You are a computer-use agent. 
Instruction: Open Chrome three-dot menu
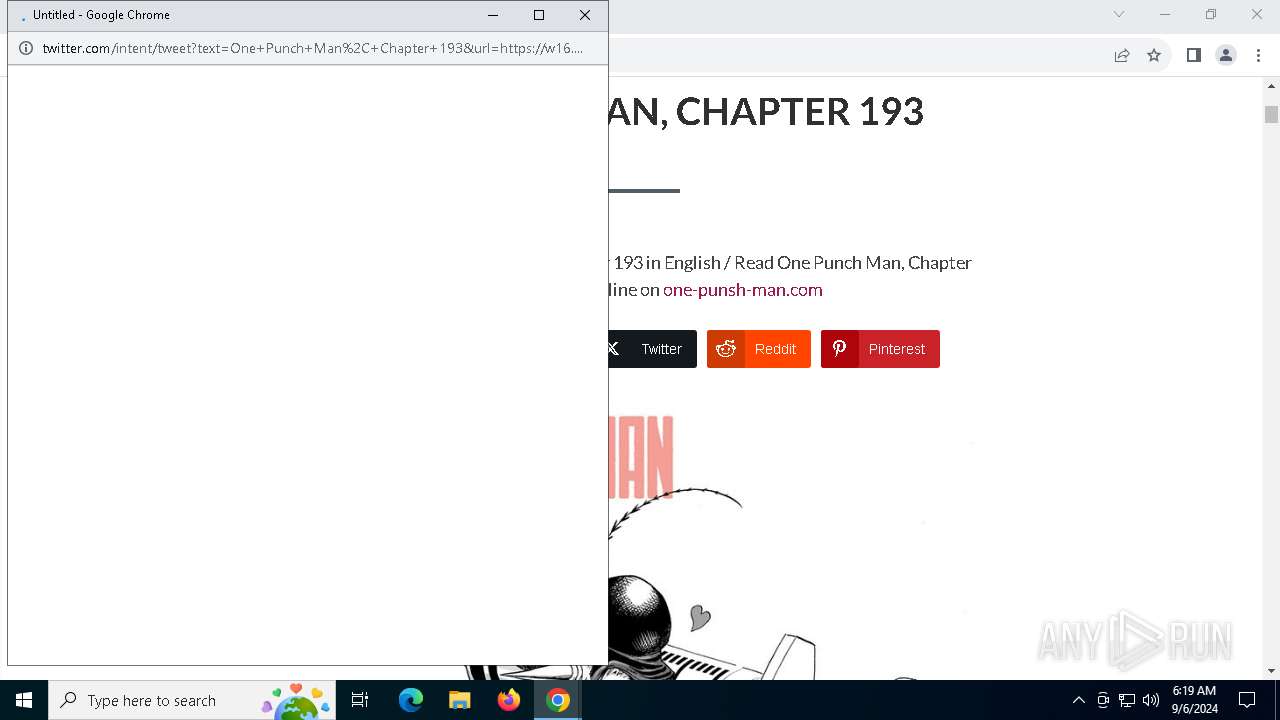point(1258,55)
